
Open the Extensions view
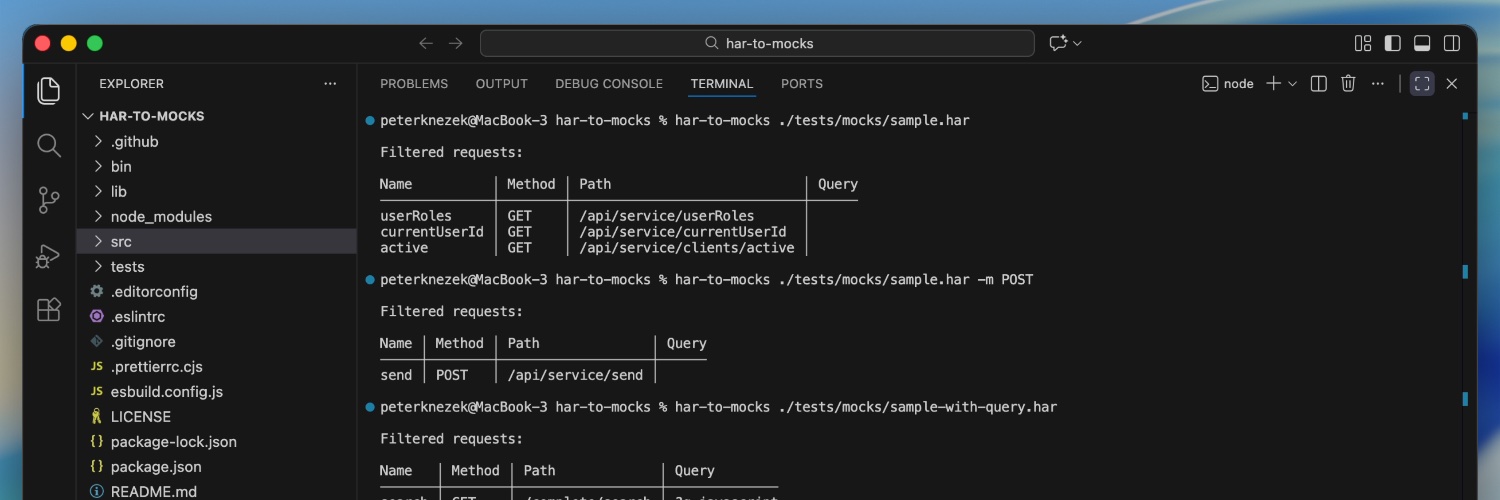(48, 310)
